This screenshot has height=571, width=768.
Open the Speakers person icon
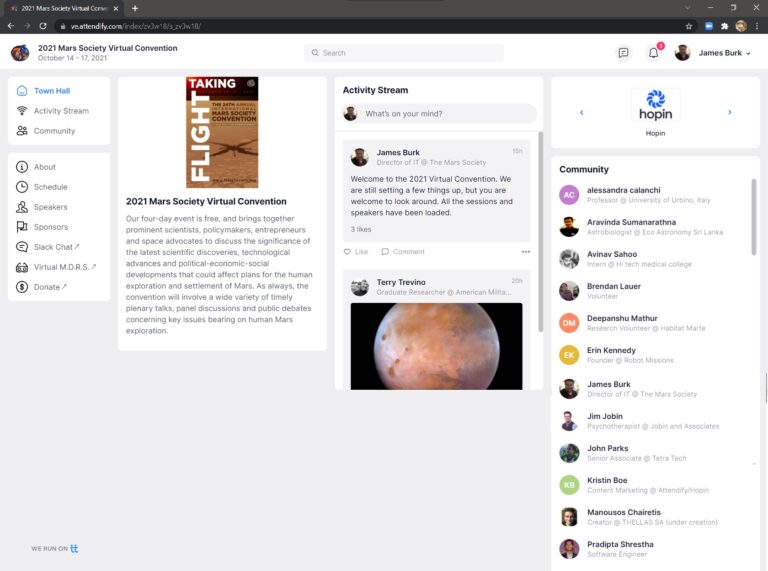coord(22,207)
